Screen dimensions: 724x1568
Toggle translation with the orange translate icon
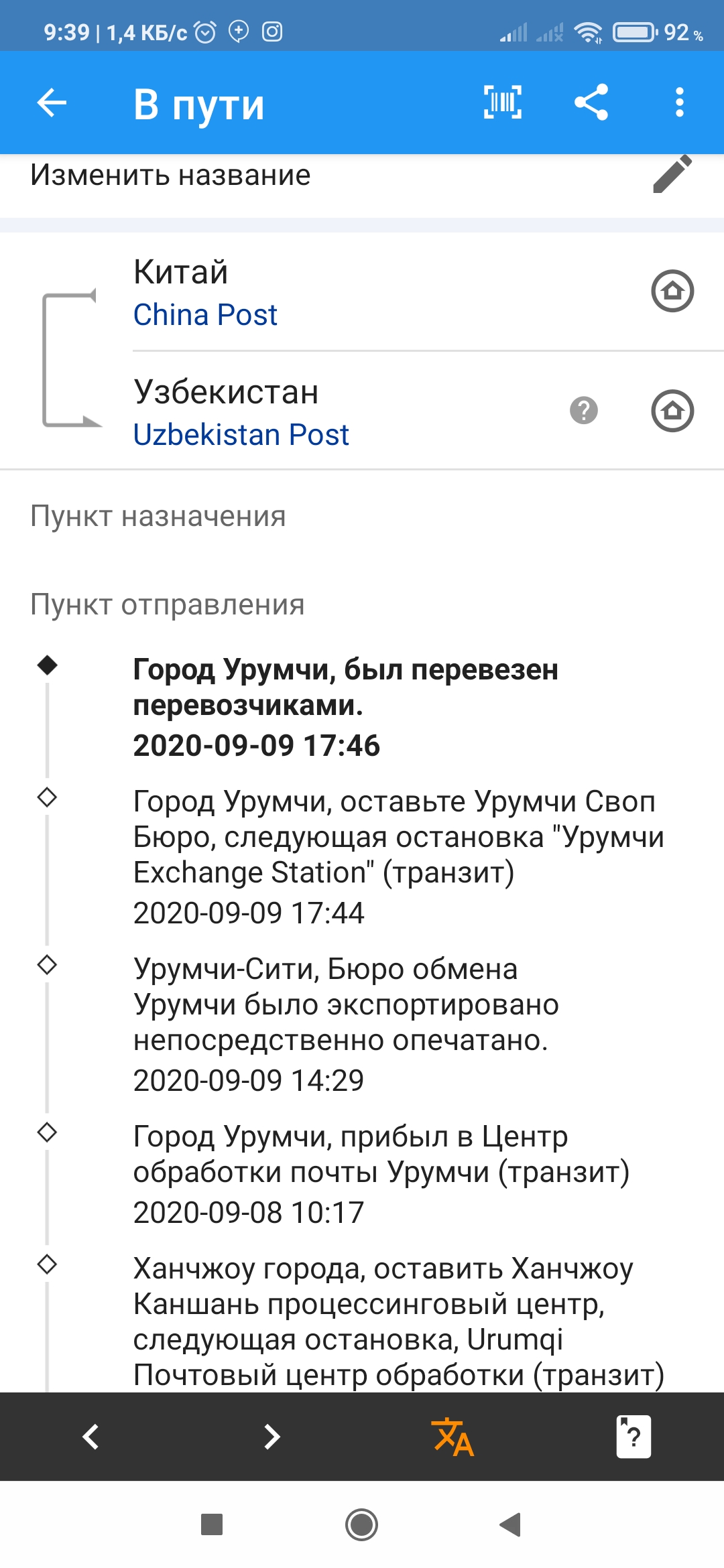pyautogui.click(x=453, y=1437)
